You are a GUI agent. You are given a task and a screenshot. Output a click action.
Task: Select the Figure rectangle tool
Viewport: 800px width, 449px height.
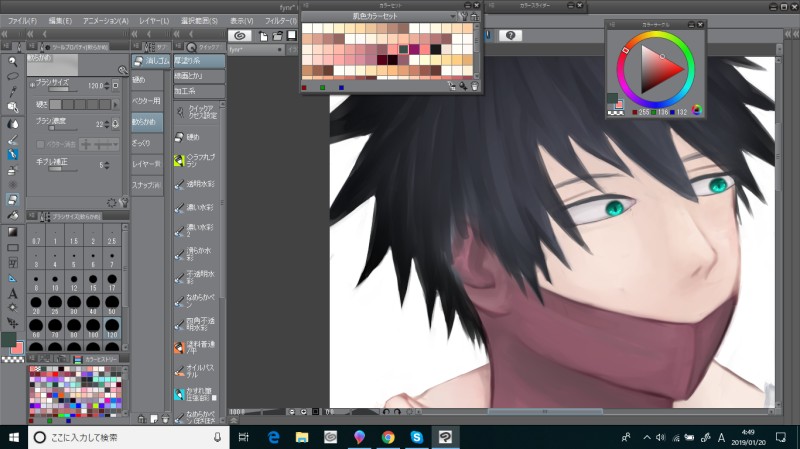click(x=13, y=248)
